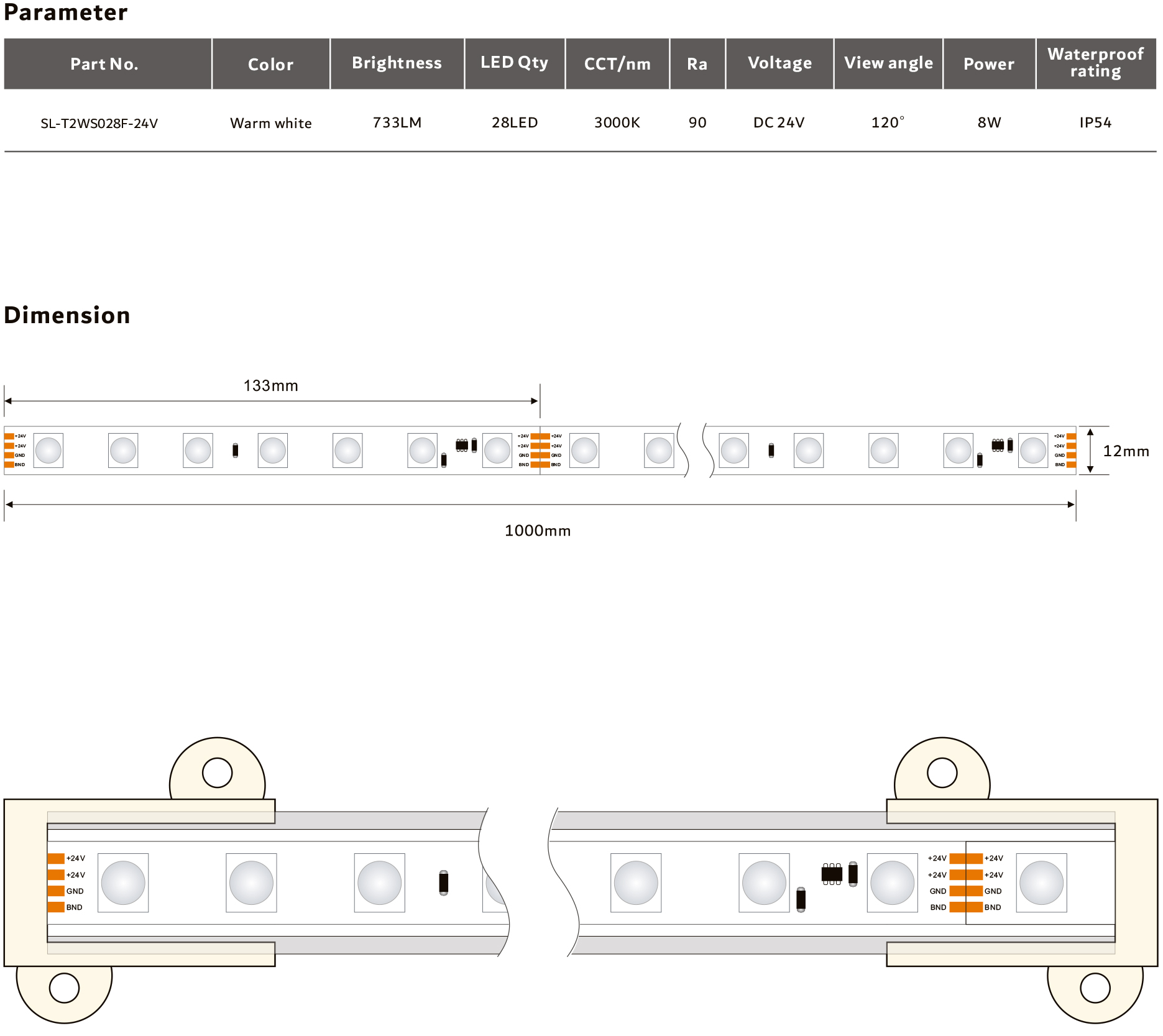Click the 12mm vertical dimension arrow
This screenshot has width=1163, height=1036.
(x=1090, y=451)
